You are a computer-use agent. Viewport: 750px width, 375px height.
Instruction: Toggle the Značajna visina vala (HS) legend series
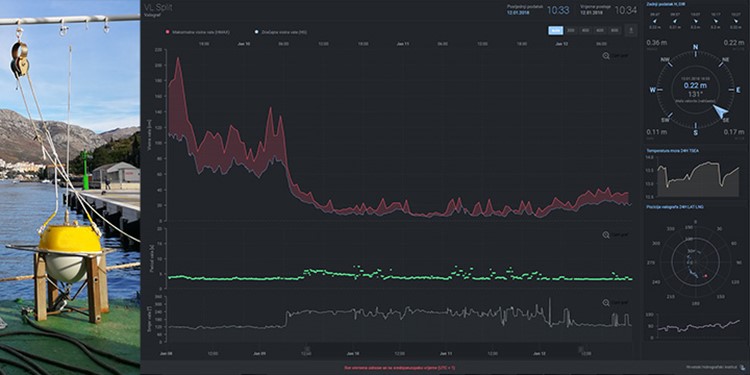[281, 32]
